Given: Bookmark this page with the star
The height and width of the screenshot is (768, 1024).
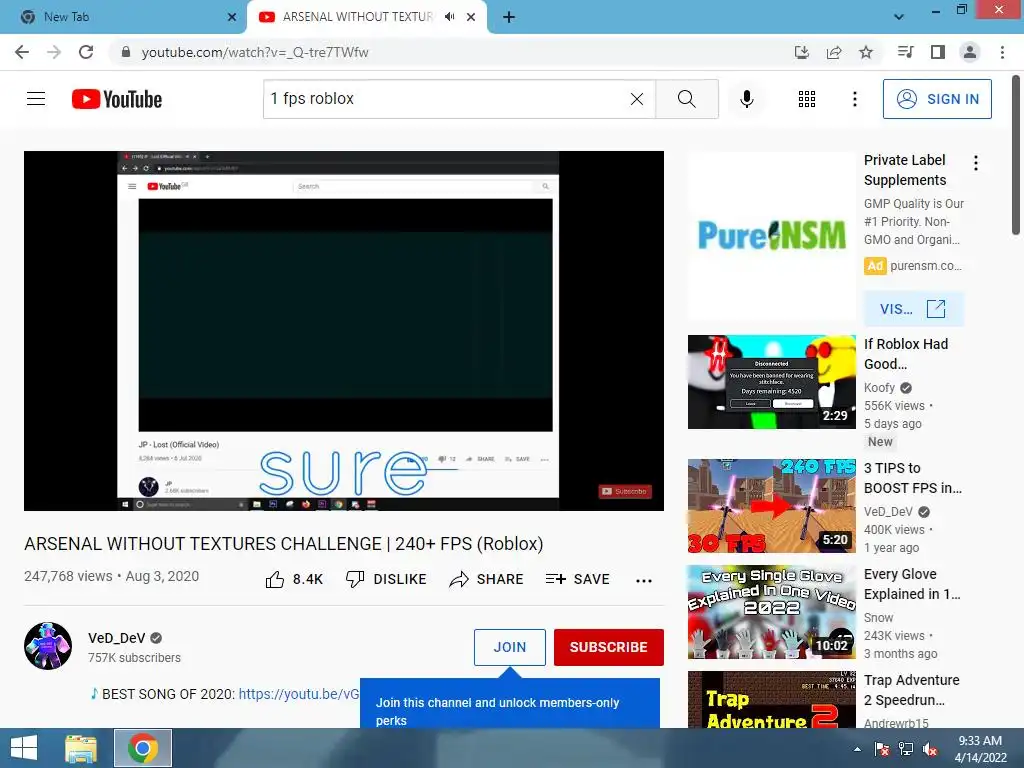Looking at the screenshot, I should (x=865, y=52).
